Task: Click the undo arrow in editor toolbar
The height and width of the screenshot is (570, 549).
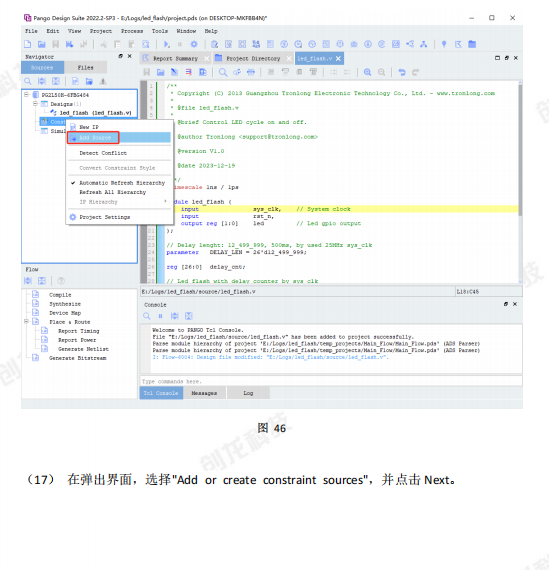Action: click(401, 72)
